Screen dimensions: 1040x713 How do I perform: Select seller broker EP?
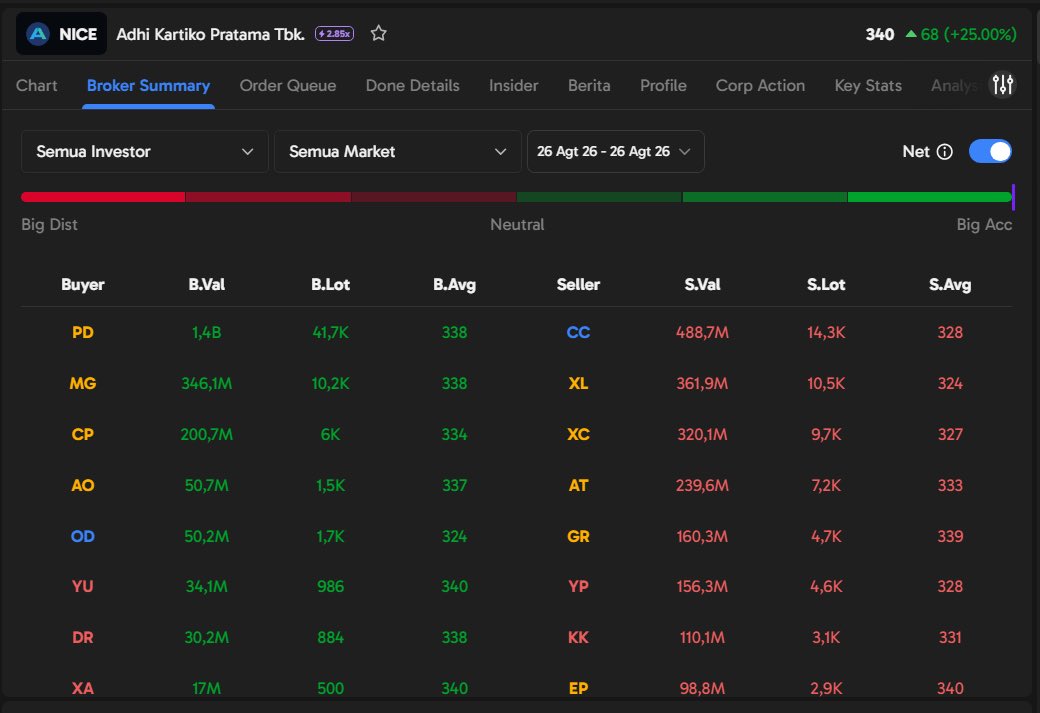(x=578, y=688)
